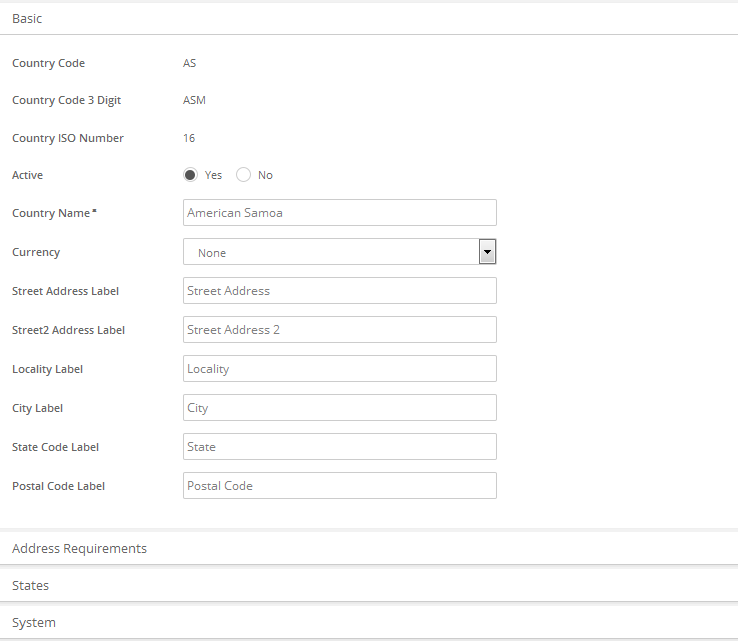This screenshot has width=738, height=641.
Task: Click the Country Code value AS
Action: 189,63
